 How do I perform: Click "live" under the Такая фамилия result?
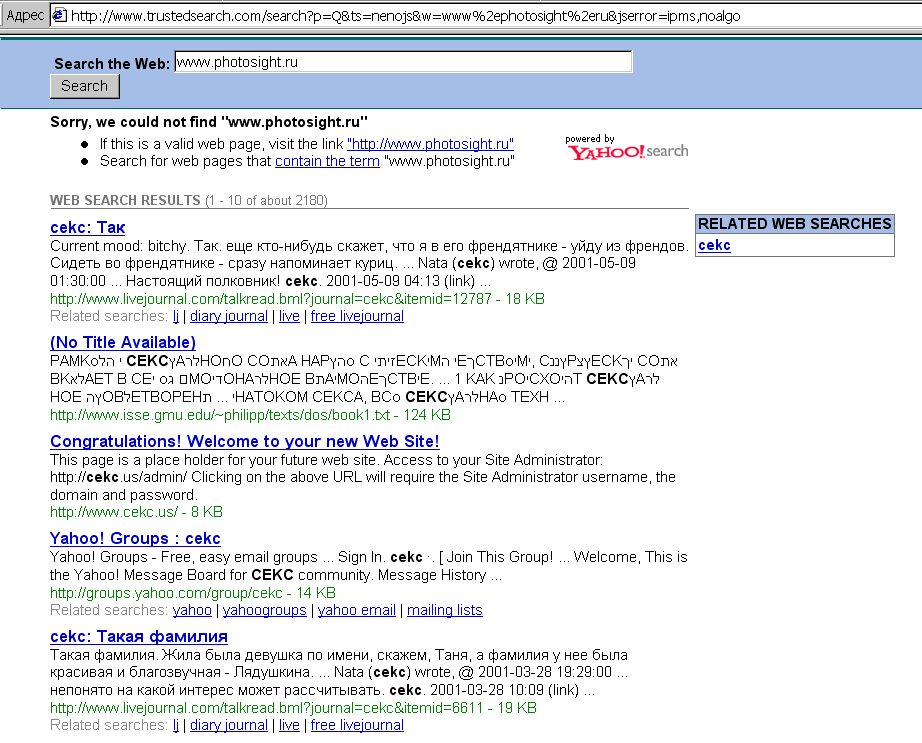(x=289, y=725)
